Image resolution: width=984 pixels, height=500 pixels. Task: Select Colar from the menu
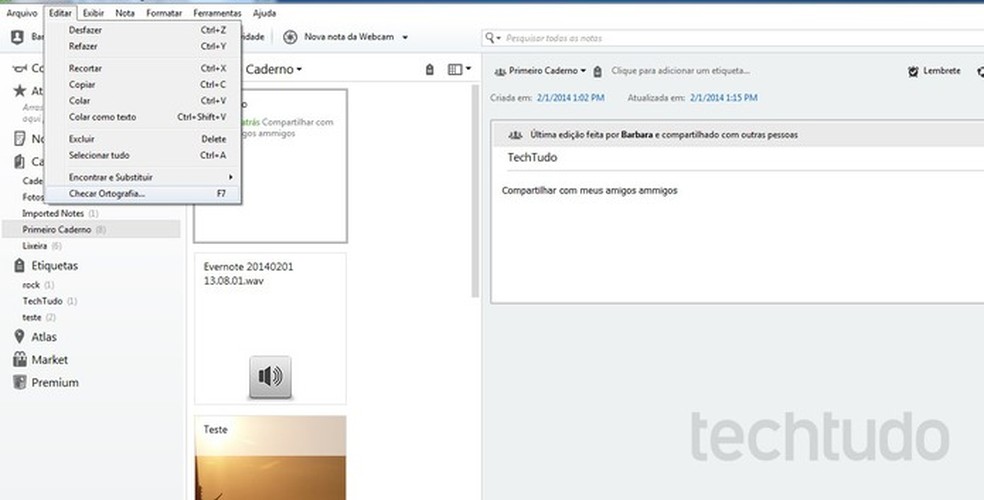click(x=144, y=101)
